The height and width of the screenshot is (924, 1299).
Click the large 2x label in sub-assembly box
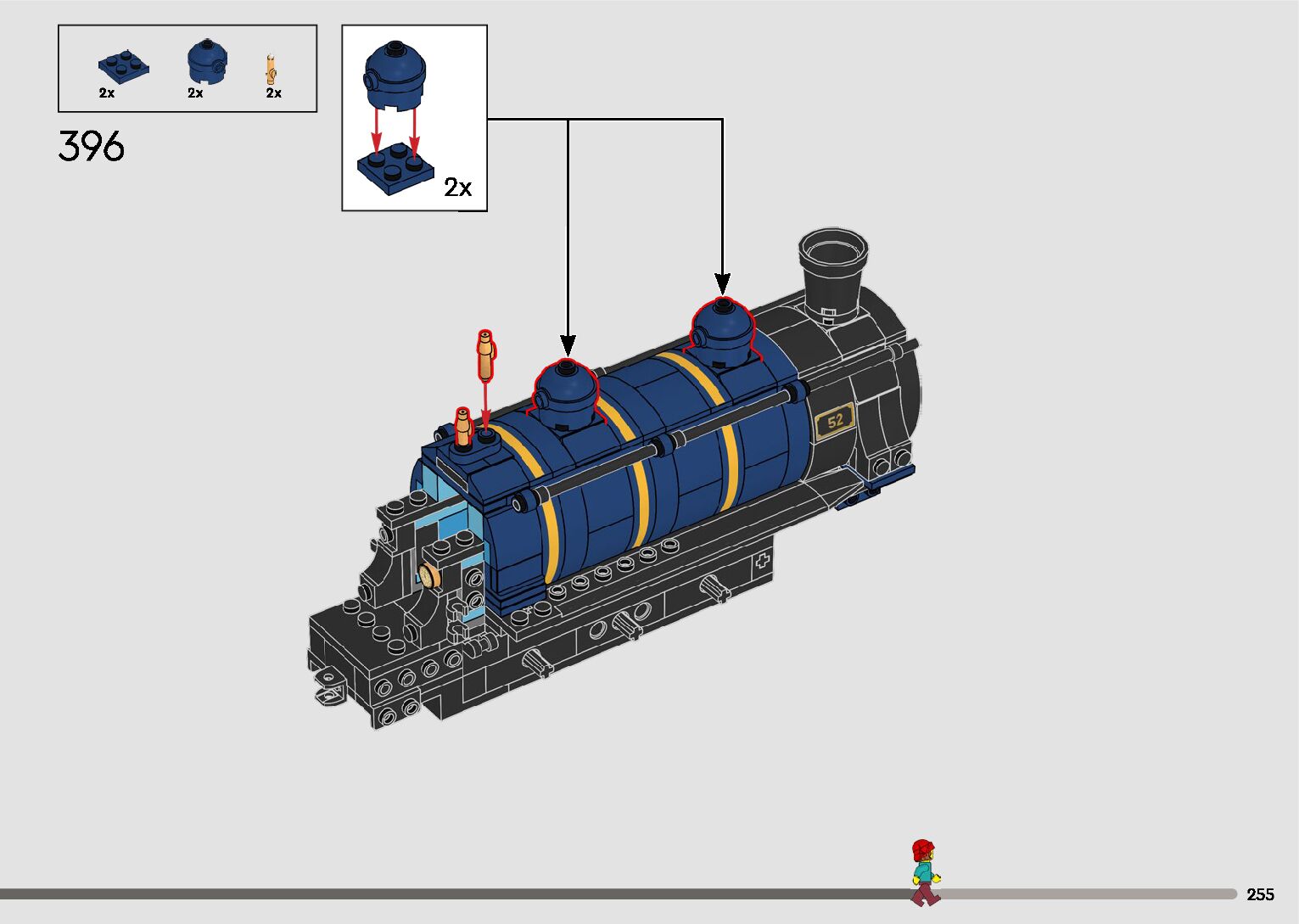coord(458,188)
